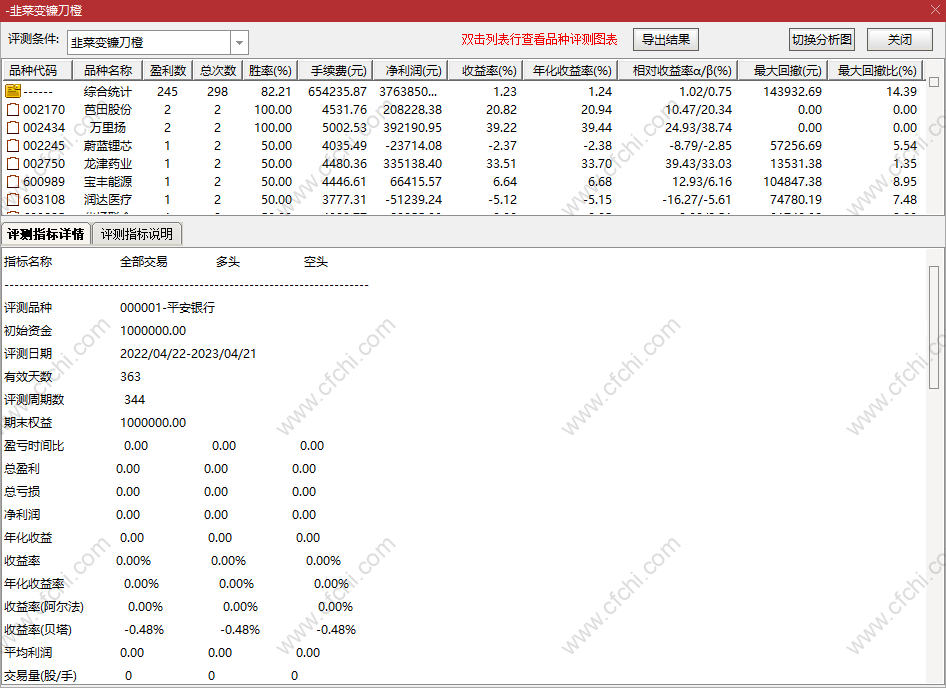Click the 评测周期数 value 344
The width and height of the screenshot is (946, 688).
point(135,400)
